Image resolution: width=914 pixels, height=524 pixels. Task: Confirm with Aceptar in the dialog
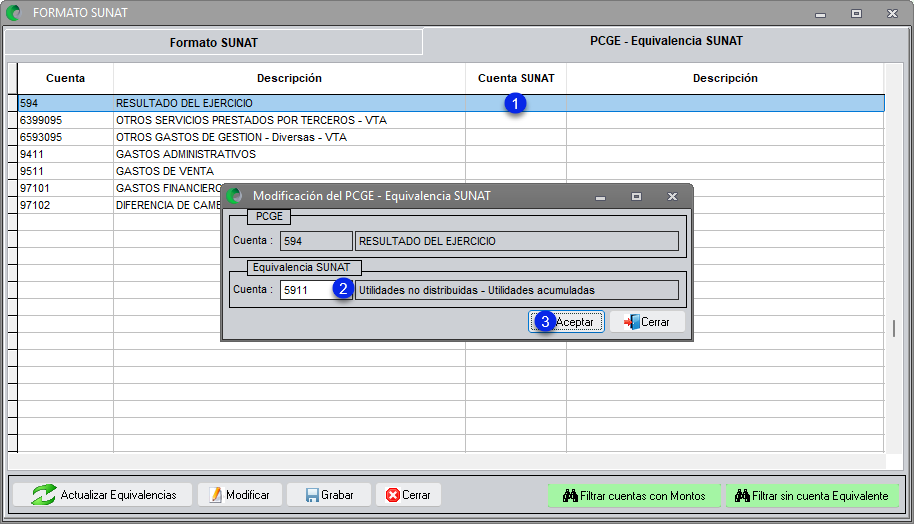click(x=566, y=322)
